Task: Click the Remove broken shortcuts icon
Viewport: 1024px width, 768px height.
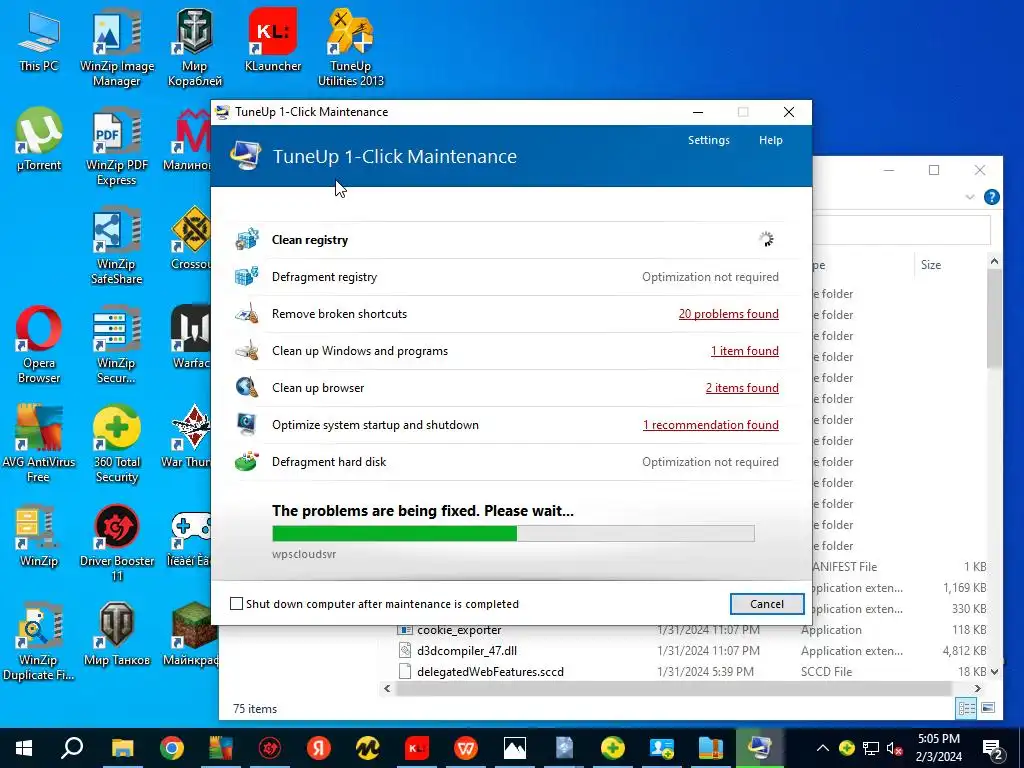Action: click(x=247, y=313)
